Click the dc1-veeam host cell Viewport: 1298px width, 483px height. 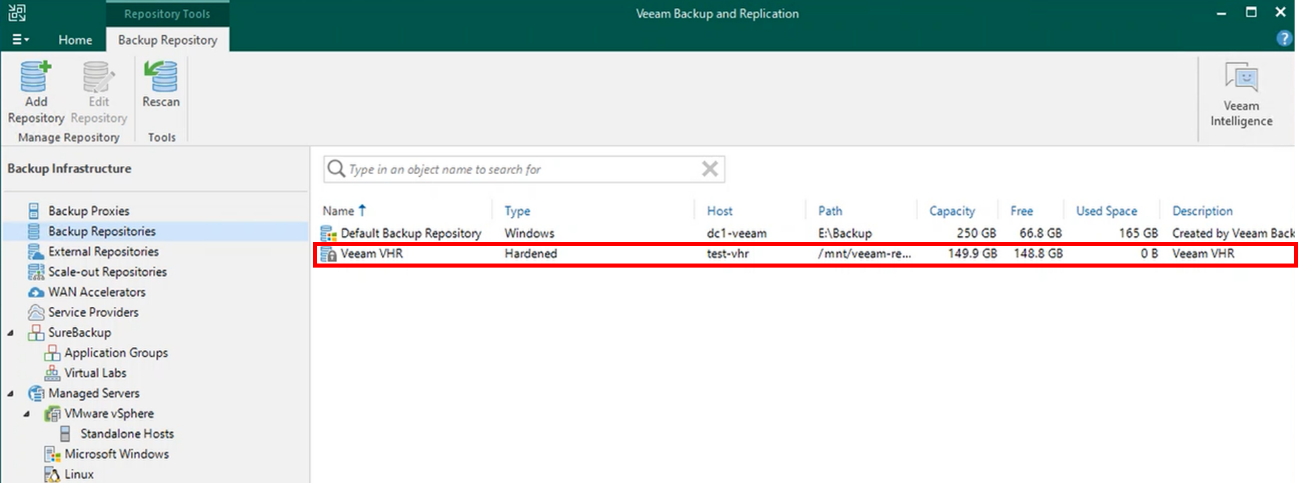click(736, 233)
